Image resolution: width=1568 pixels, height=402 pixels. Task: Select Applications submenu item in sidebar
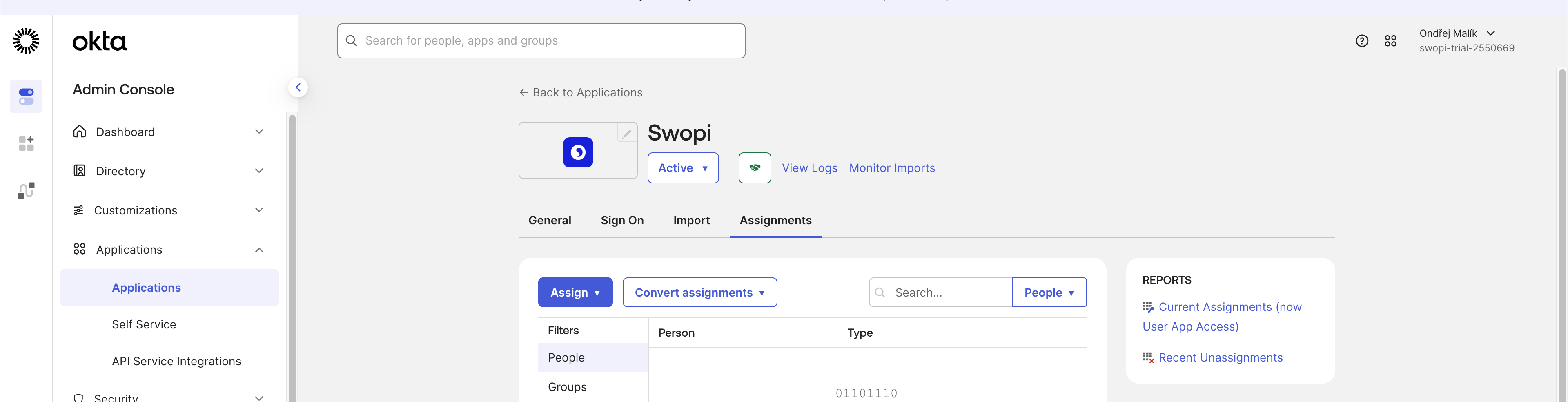(x=169, y=288)
